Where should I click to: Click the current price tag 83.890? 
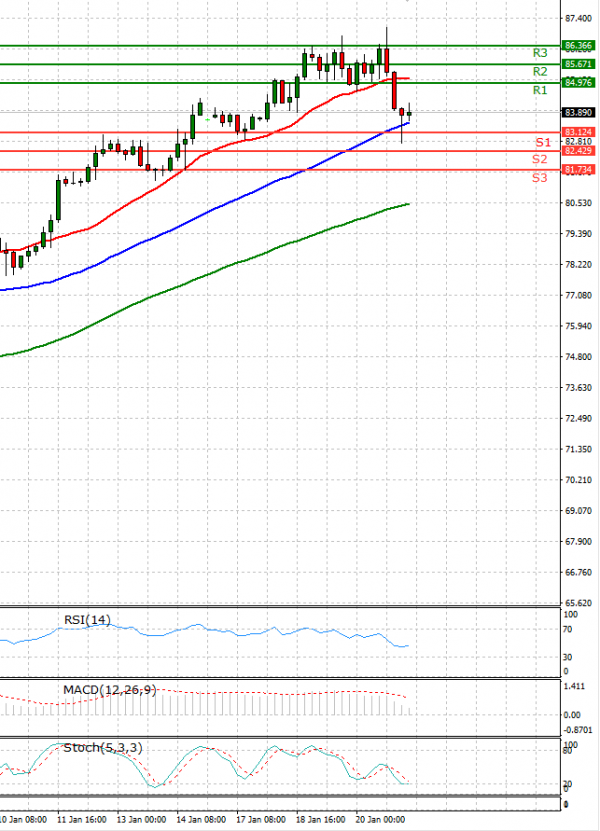(578, 112)
